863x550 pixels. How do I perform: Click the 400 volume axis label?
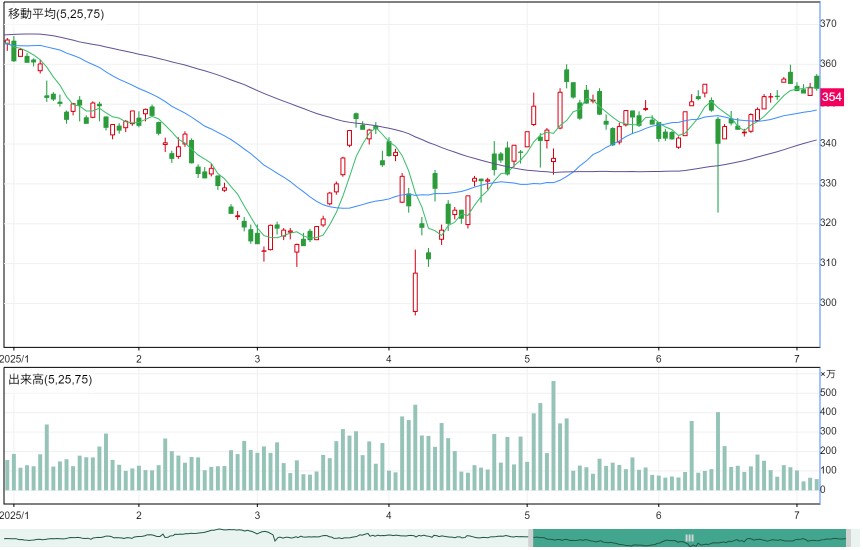click(828, 412)
